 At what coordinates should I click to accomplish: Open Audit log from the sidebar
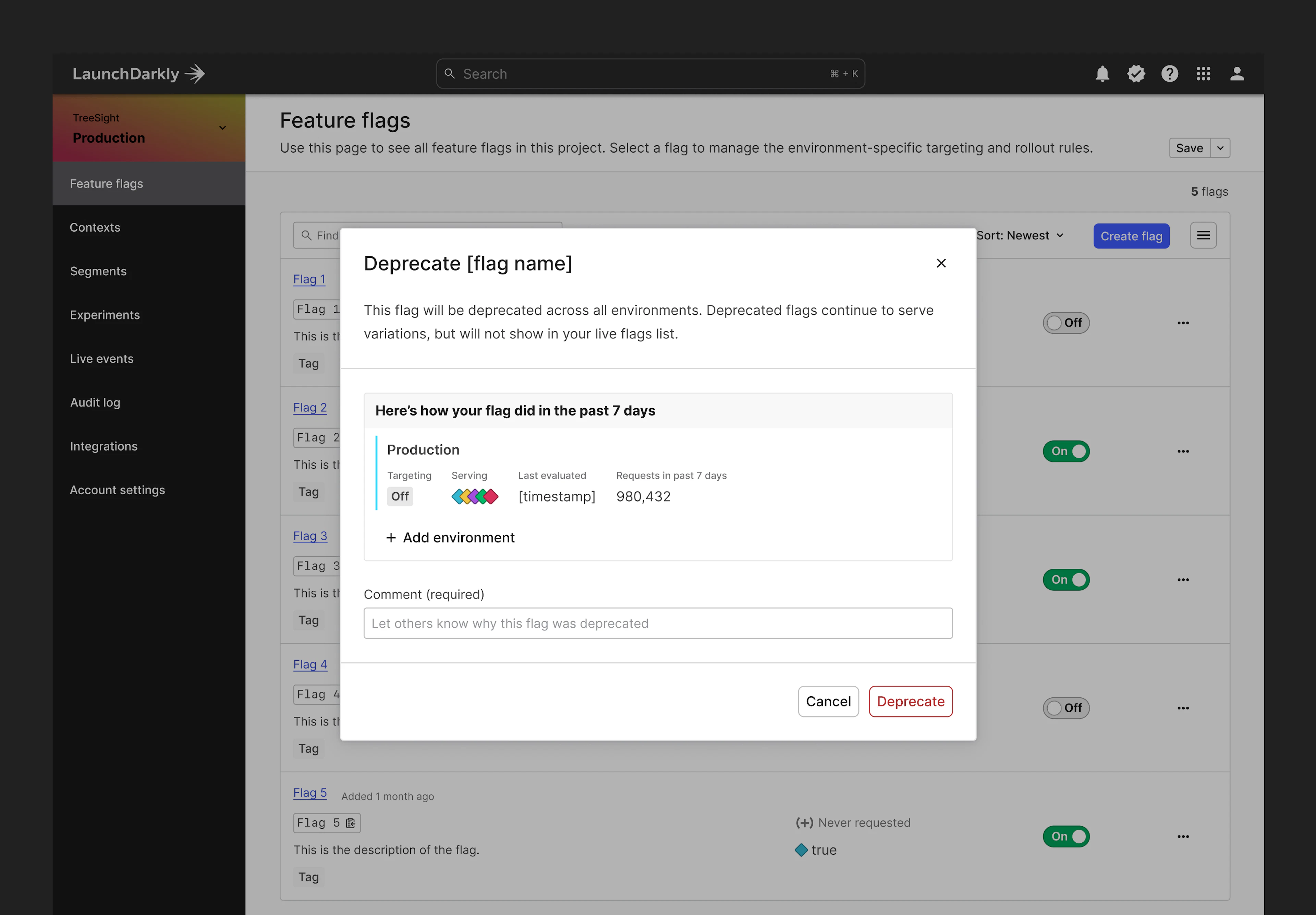[x=95, y=402]
